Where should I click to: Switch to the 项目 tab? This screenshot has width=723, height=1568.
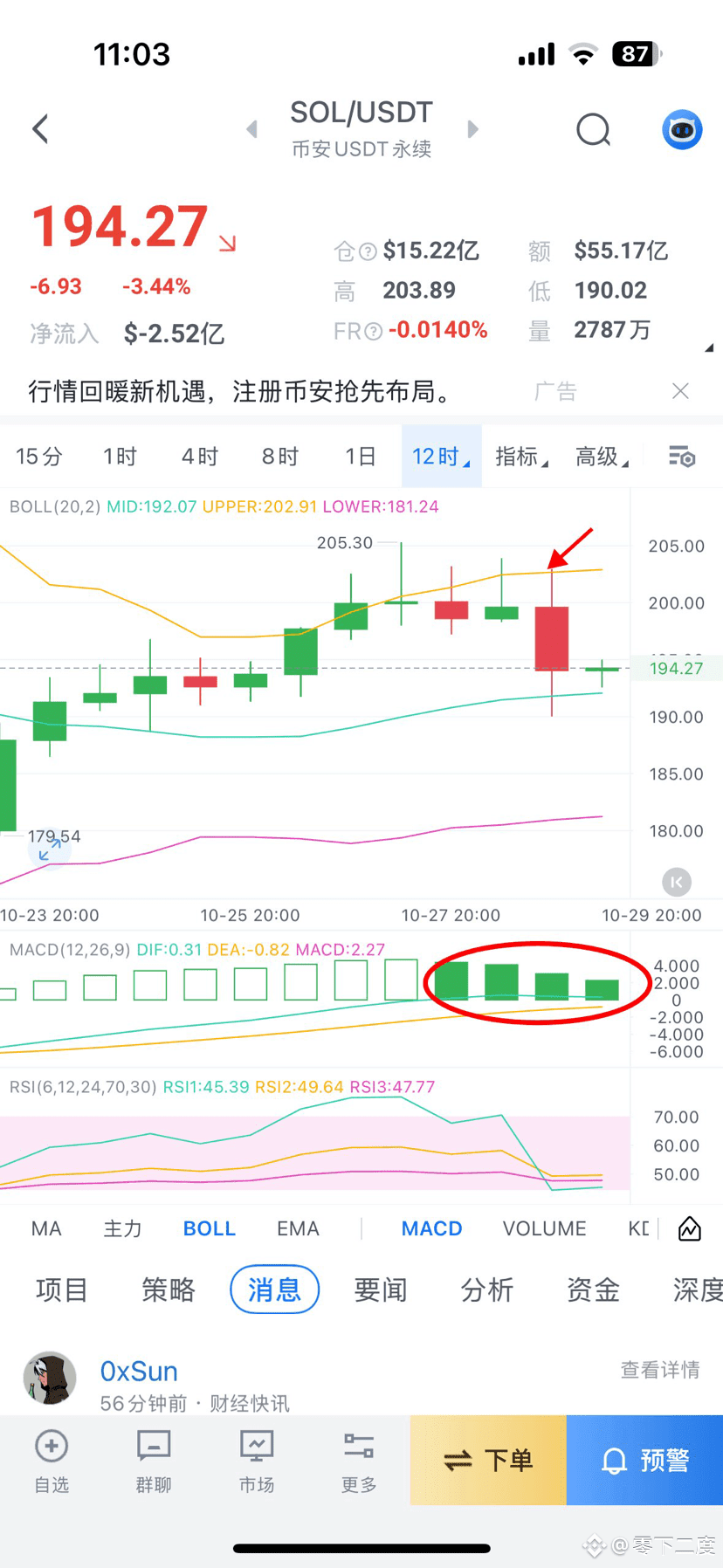(62, 1289)
